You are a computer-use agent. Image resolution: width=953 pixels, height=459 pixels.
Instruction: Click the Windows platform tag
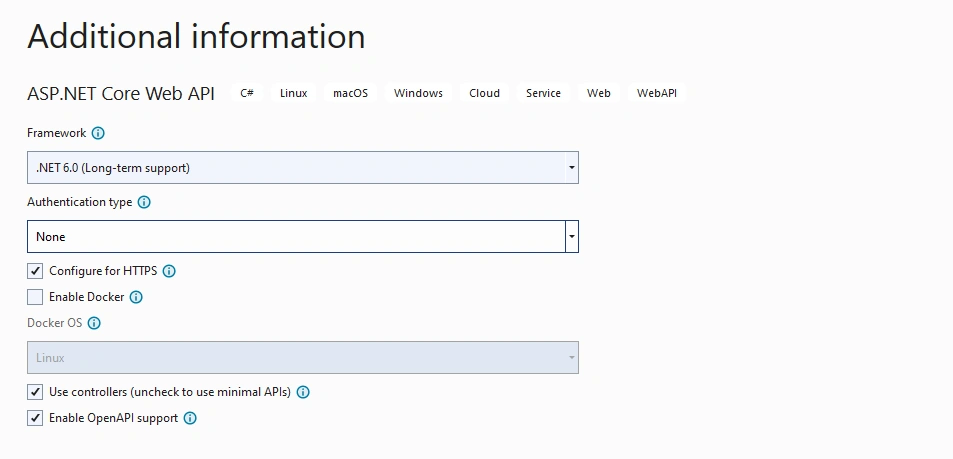[x=418, y=93]
